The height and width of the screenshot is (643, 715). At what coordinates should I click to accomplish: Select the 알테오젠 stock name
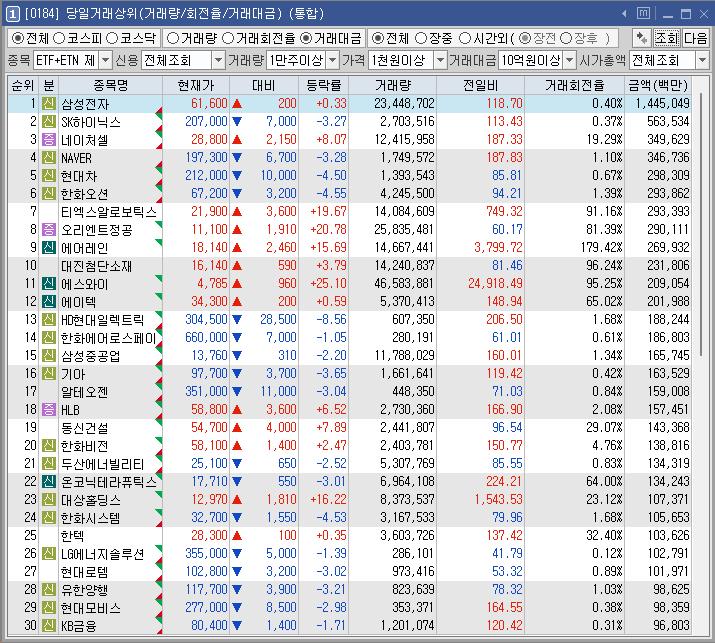85,392
